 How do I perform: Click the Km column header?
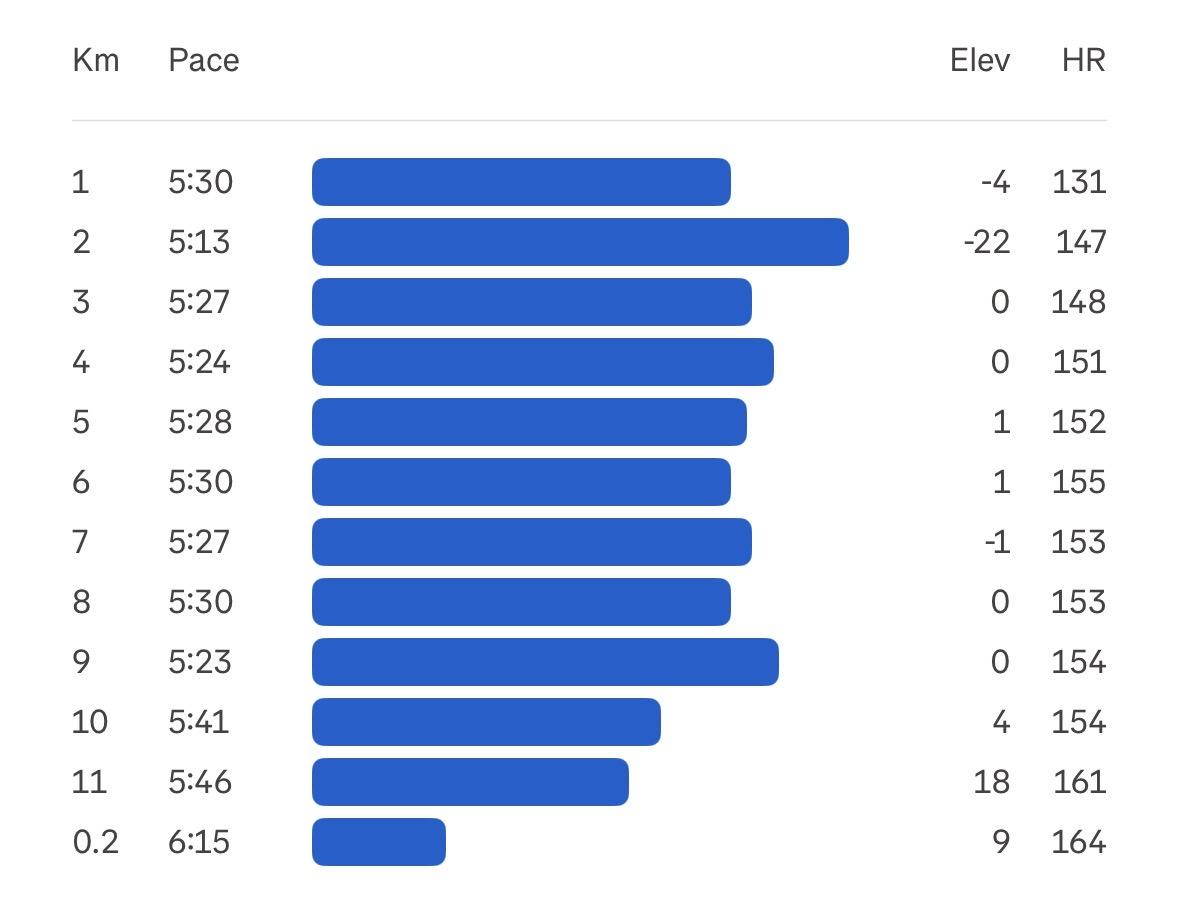pos(95,60)
